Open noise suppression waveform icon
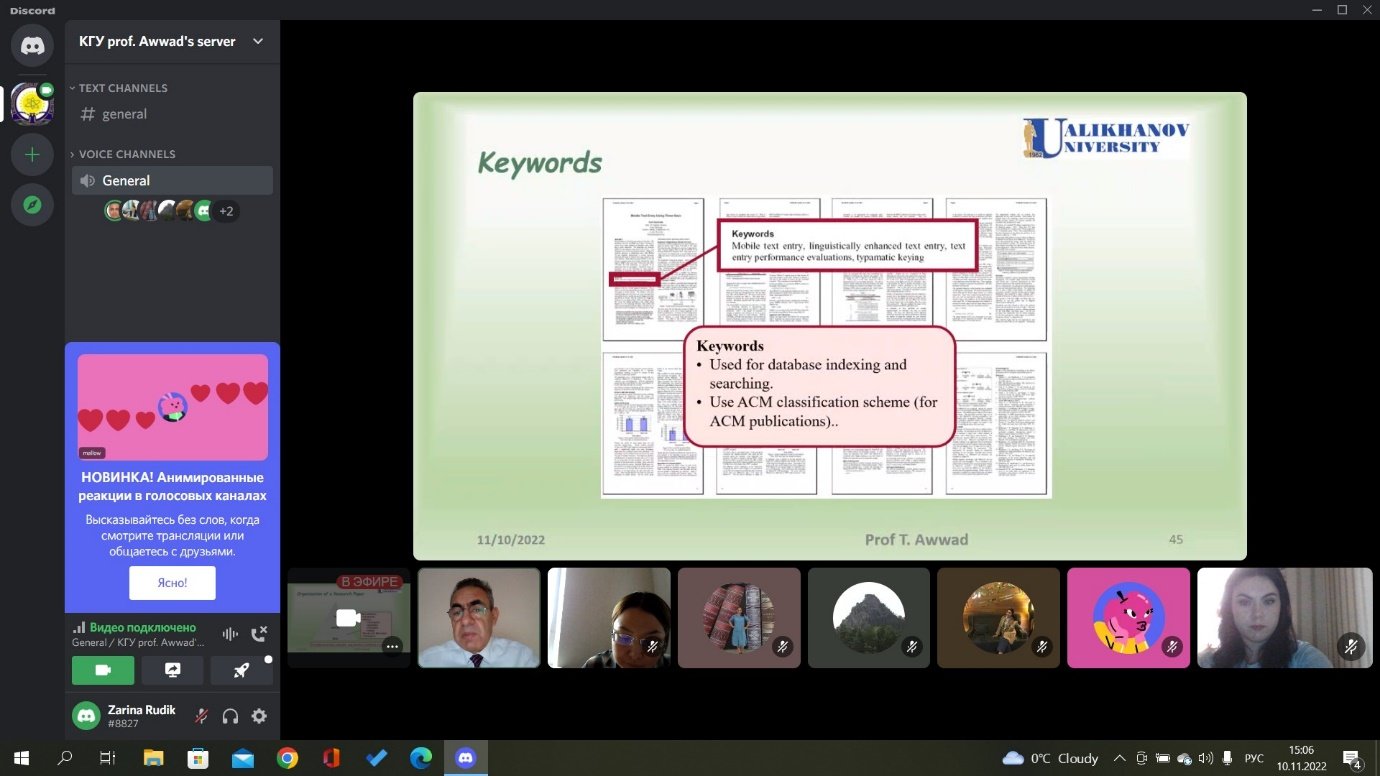The width and height of the screenshot is (1380, 776). point(230,634)
